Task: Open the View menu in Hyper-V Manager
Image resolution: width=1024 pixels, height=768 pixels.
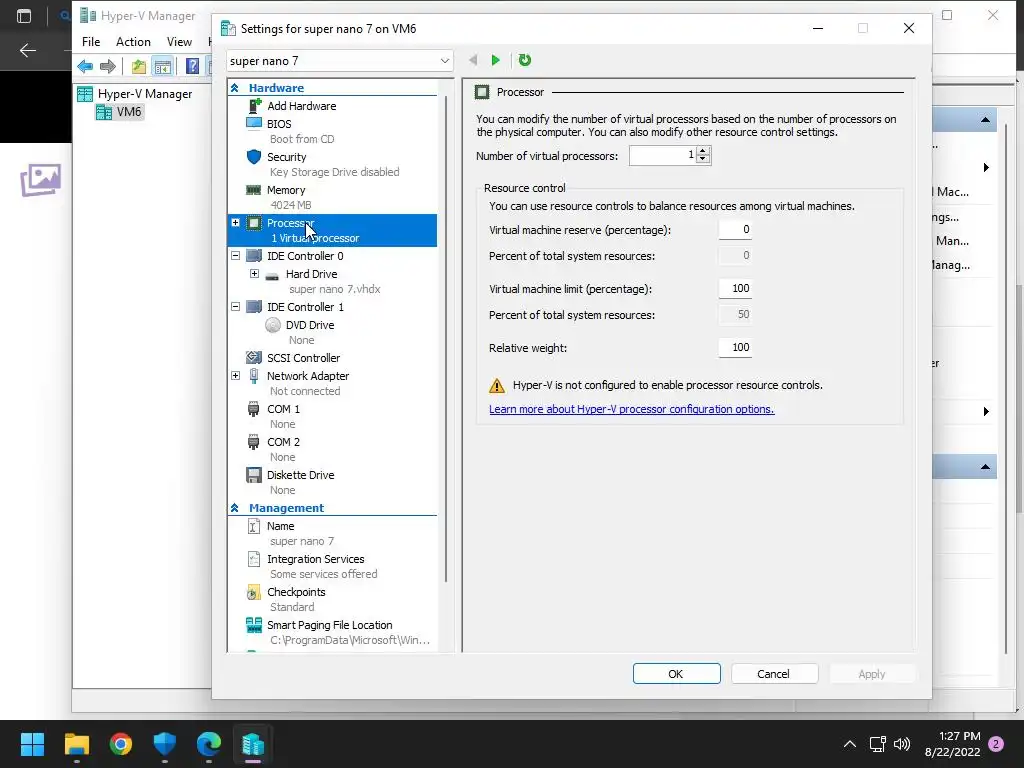Action: click(179, 42)
